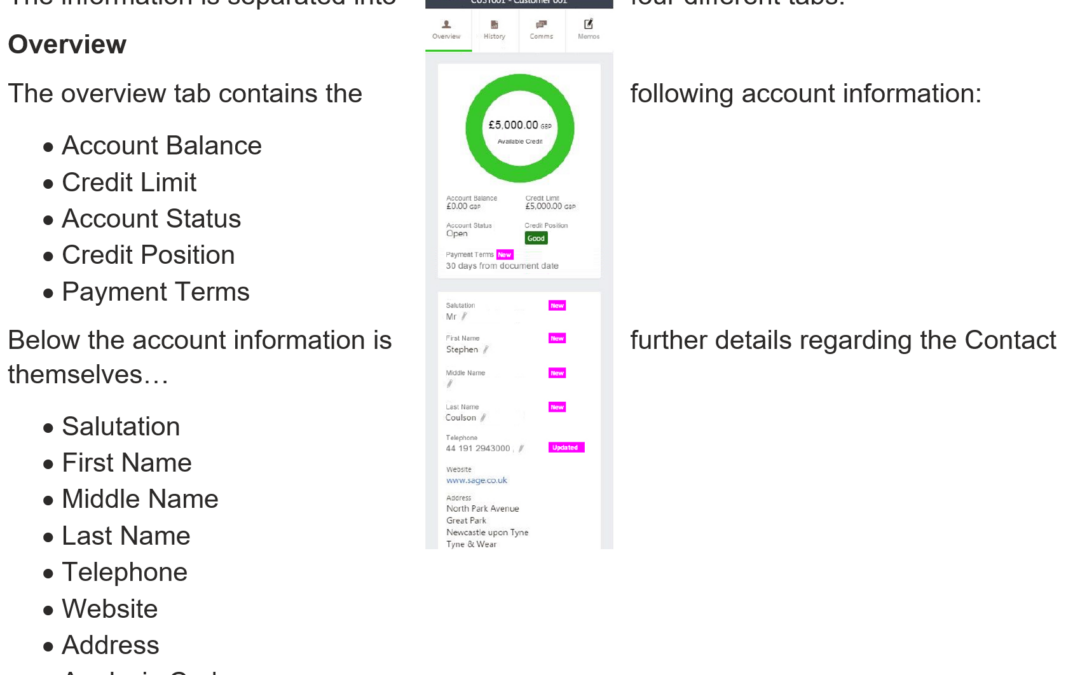Edit last name Coulson with pencil icon
The width and height of the screenshot is (1080, 675).
point(484,418)
